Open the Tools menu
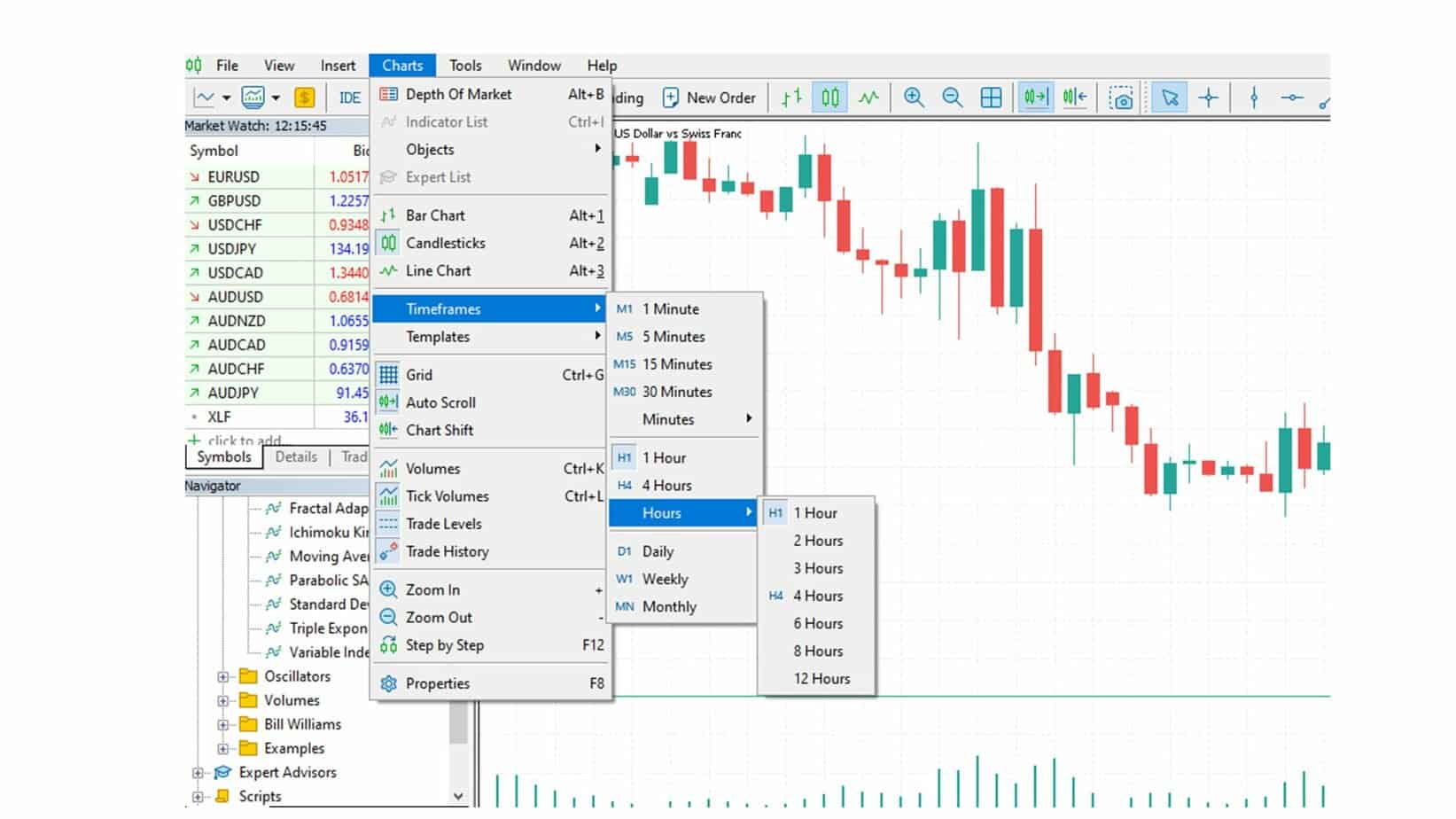1456x819 pixels. click(x=465, y=66)
